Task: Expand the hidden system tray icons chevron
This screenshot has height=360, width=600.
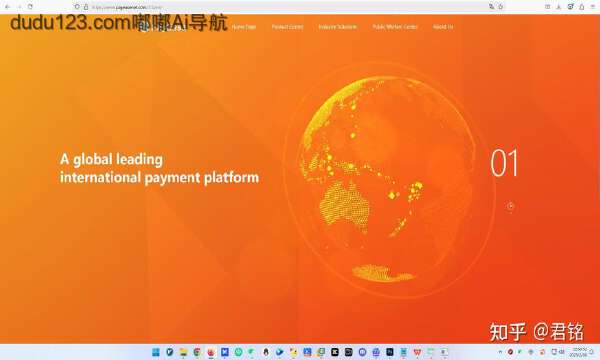Action: pos(500,352)
